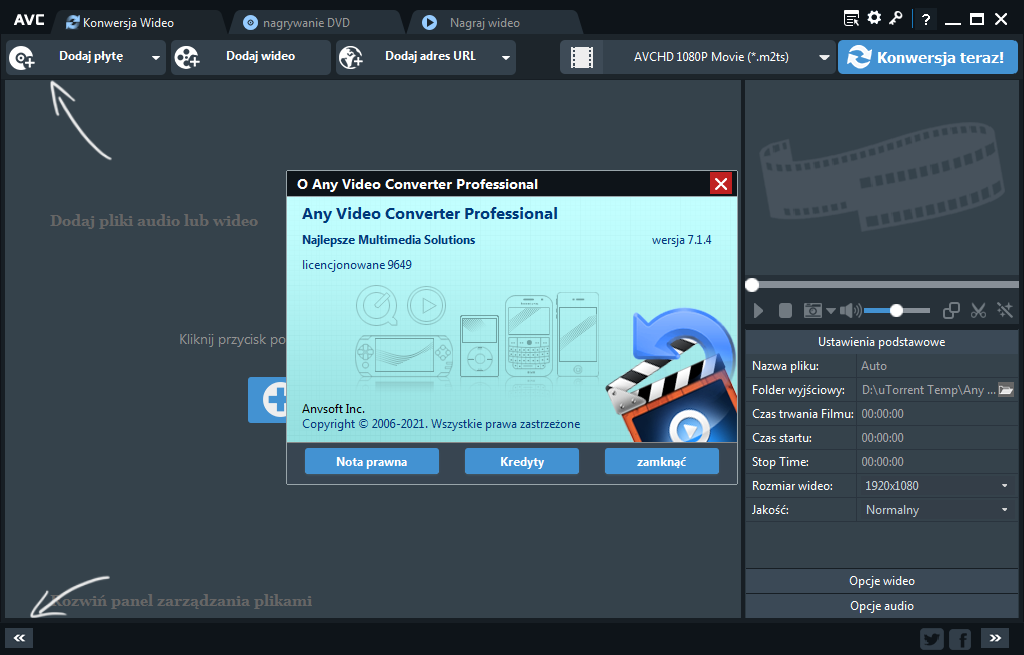Collapse the left panel with double-arrow button
Screen dimensions: 1024x655
[19, 638]
